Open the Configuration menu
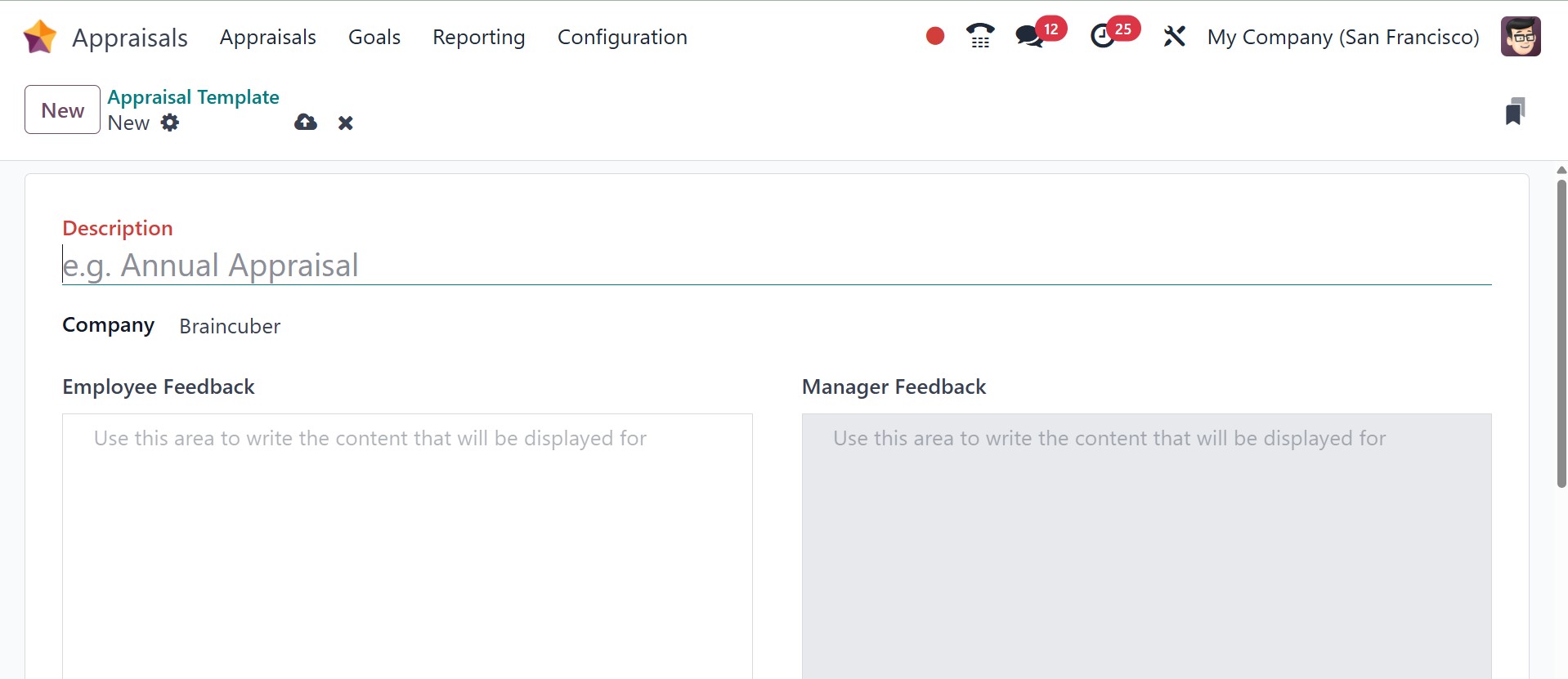This screenshot has width=1568, height=679. [622, 37]
